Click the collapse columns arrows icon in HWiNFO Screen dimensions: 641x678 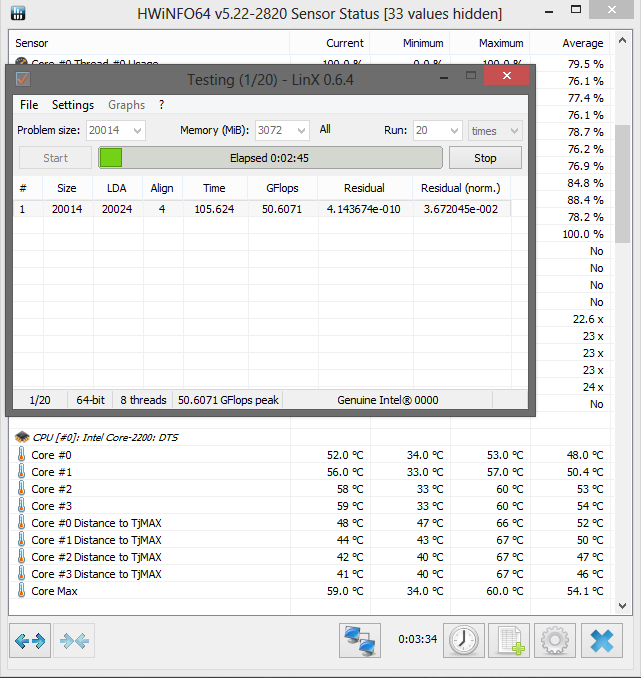tap(74, 640)
